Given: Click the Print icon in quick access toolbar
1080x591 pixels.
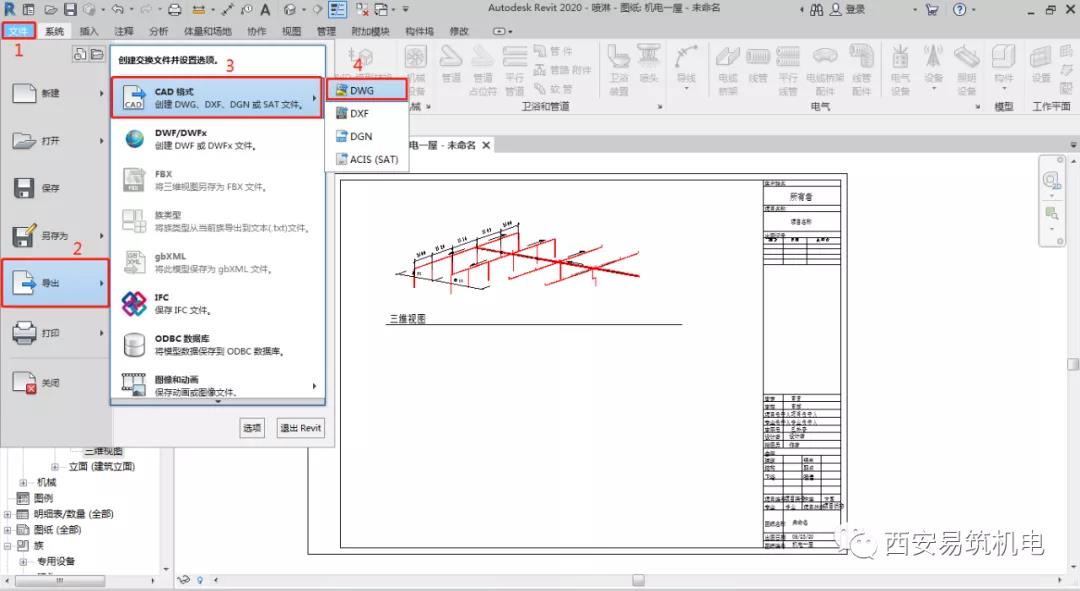Looking at the screenshot, I should pos(175,10).
